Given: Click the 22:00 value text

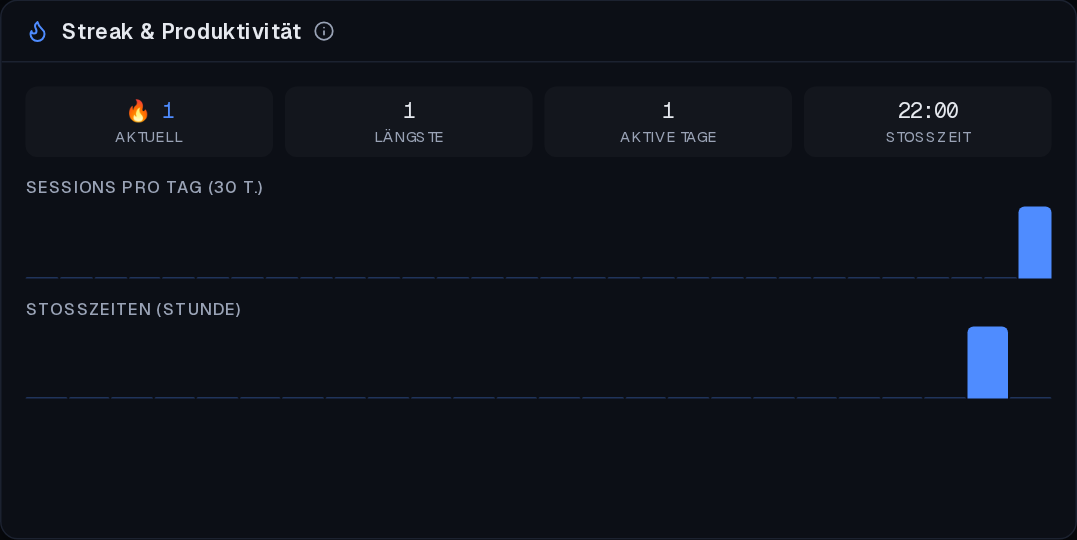Looking at the screenshot, I should click(928, 110).
